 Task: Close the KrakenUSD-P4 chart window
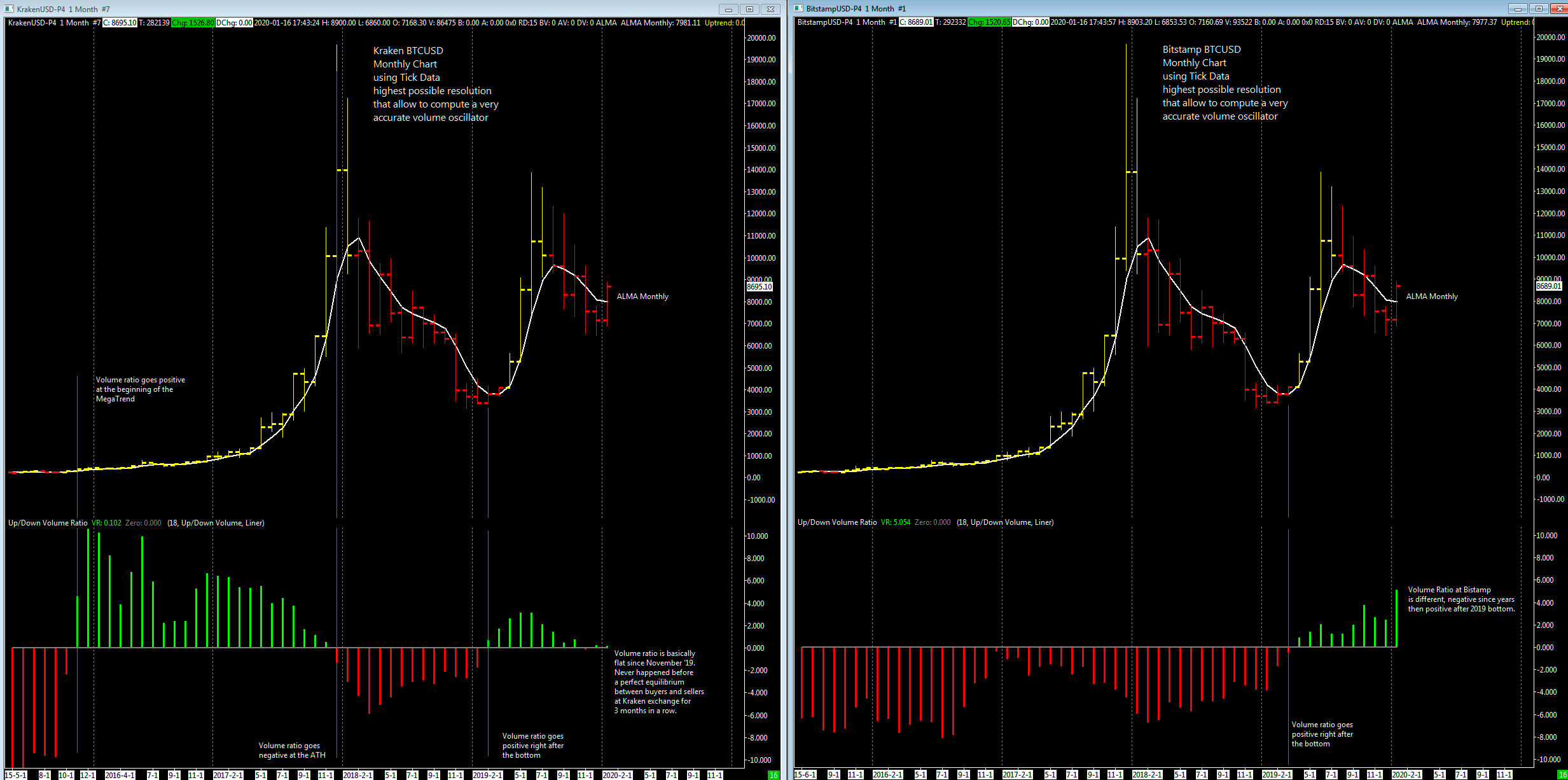pyautogui.click(x=770, y=9)
